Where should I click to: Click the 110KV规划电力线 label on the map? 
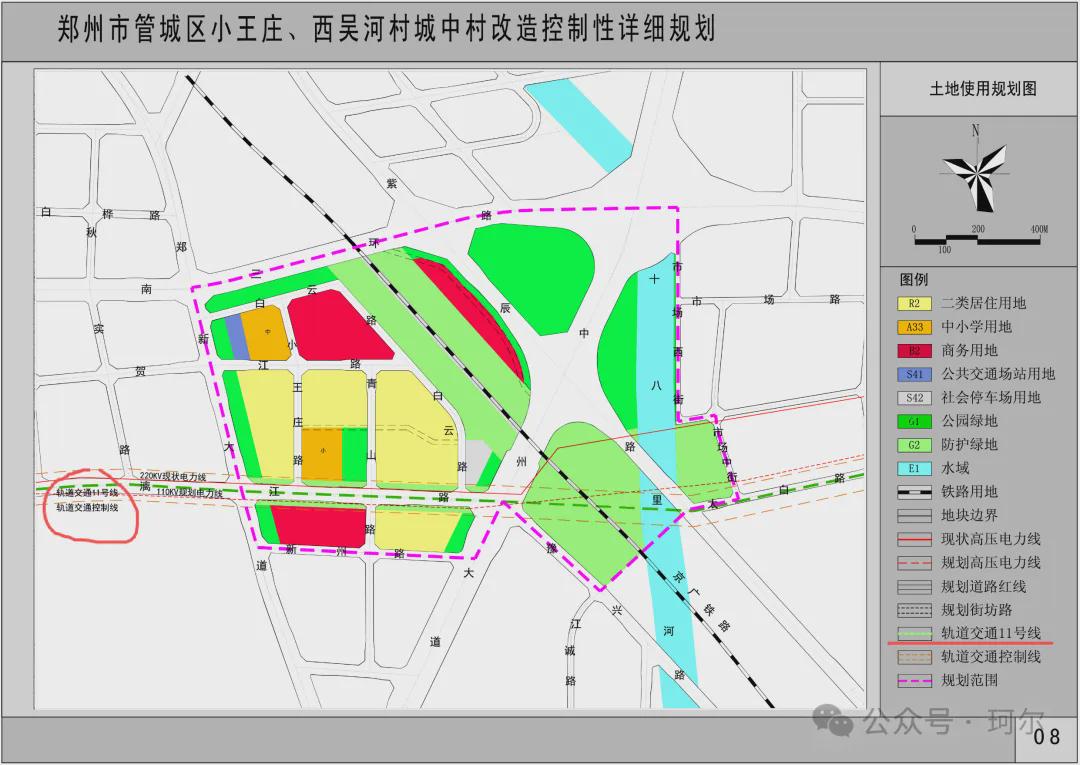189,494
